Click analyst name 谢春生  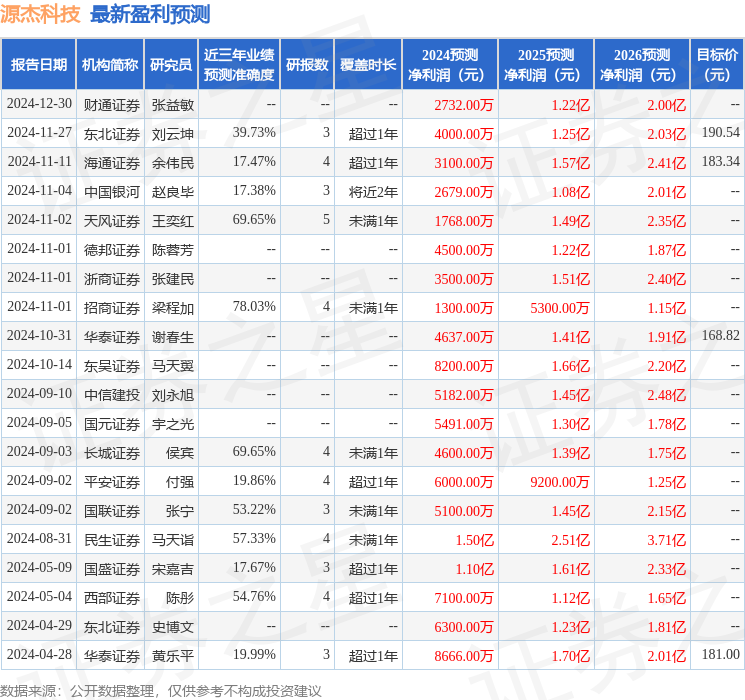pos(173,337)
